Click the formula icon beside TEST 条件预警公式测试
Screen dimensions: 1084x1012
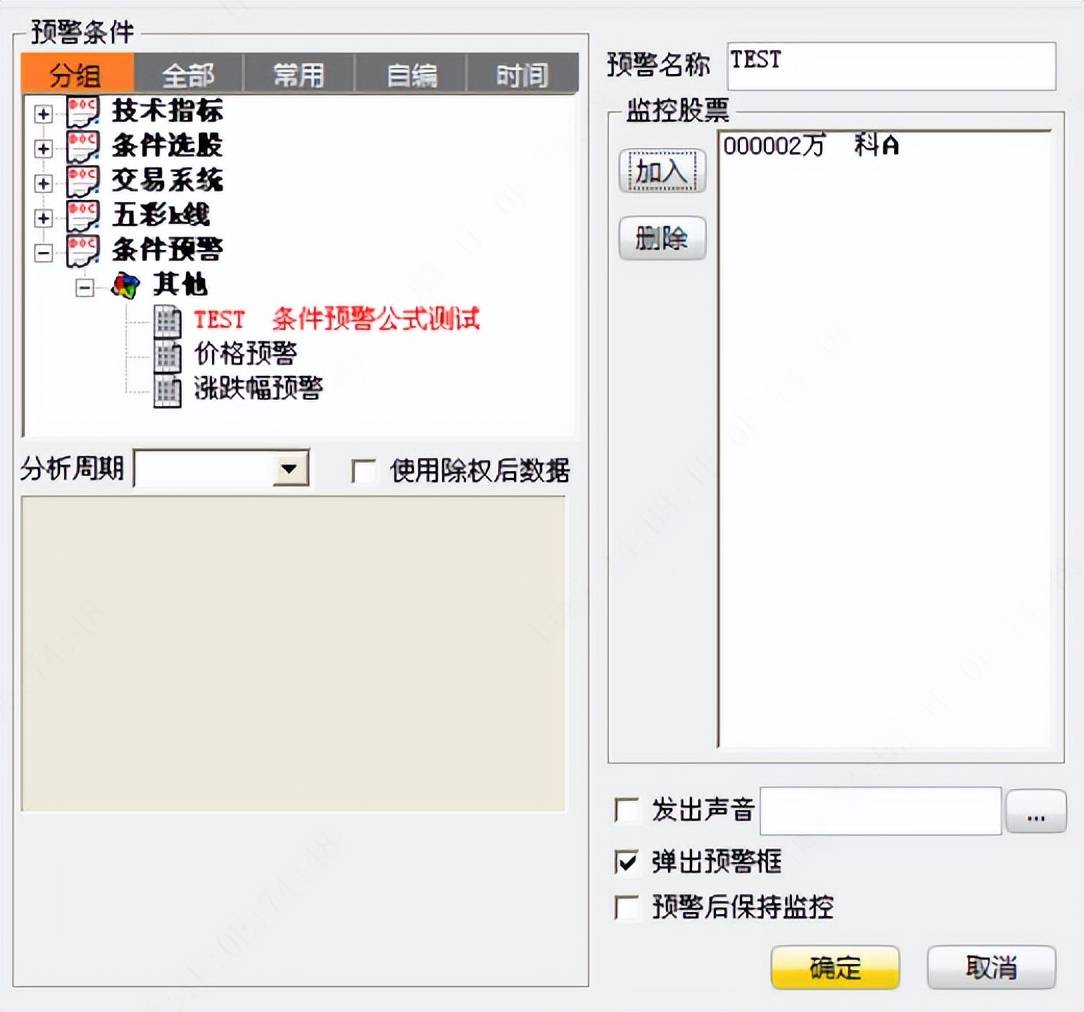pyautogui.click(x=167, y=321)
